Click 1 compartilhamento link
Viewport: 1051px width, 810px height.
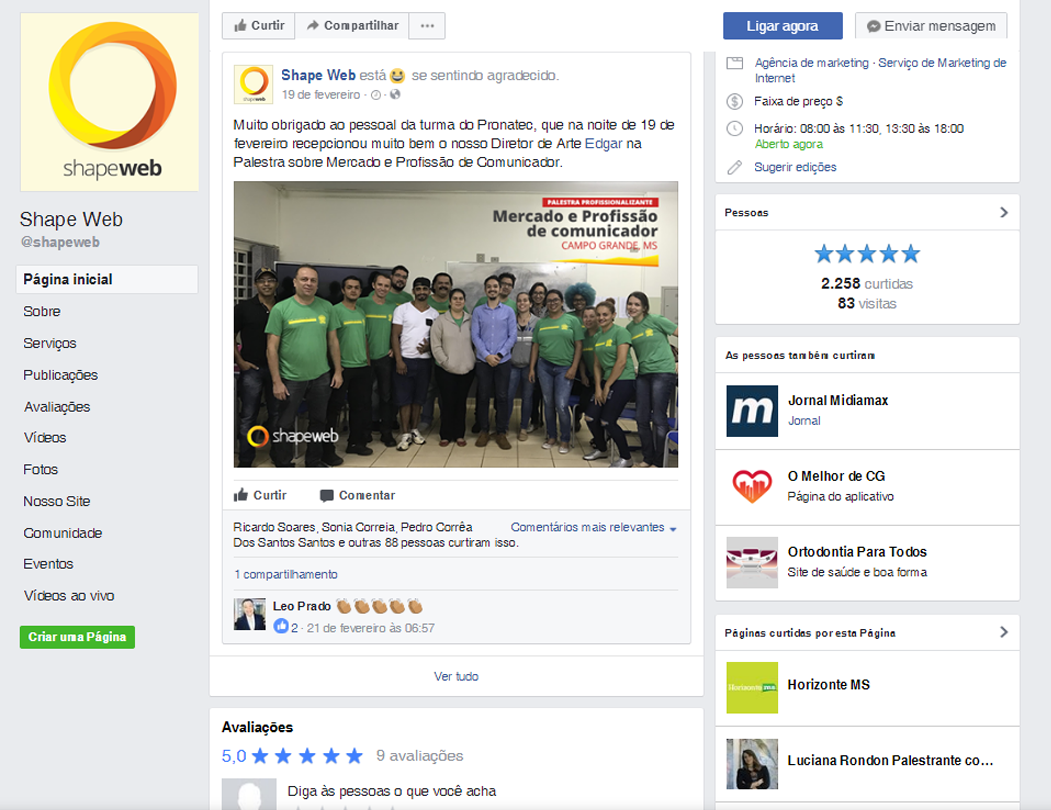pos(286,574)
